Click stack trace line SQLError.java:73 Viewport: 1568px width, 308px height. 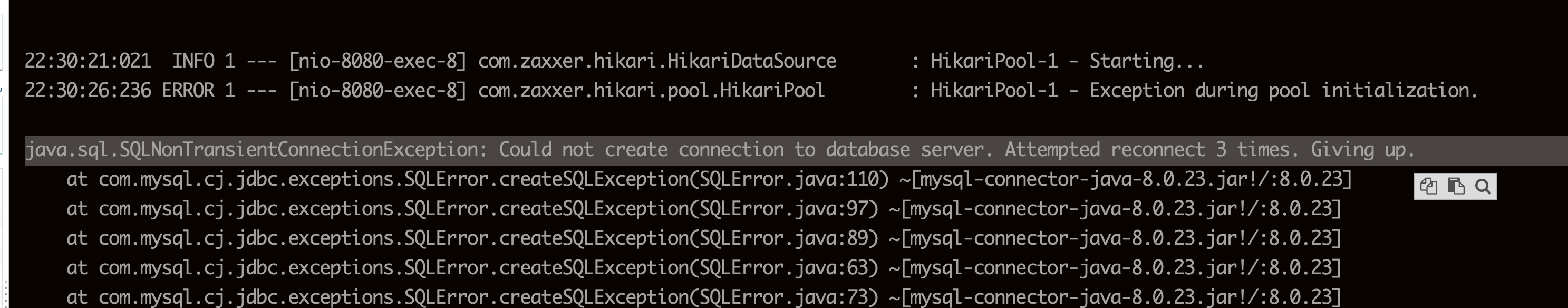704,297
